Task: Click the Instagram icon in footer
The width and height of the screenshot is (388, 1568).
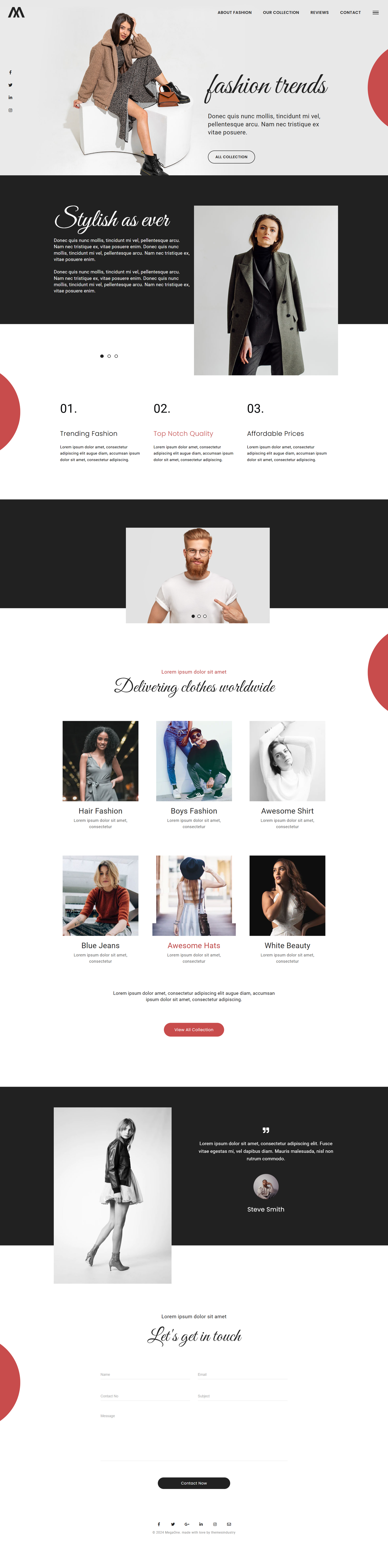Action: [x=215, y=1524]
